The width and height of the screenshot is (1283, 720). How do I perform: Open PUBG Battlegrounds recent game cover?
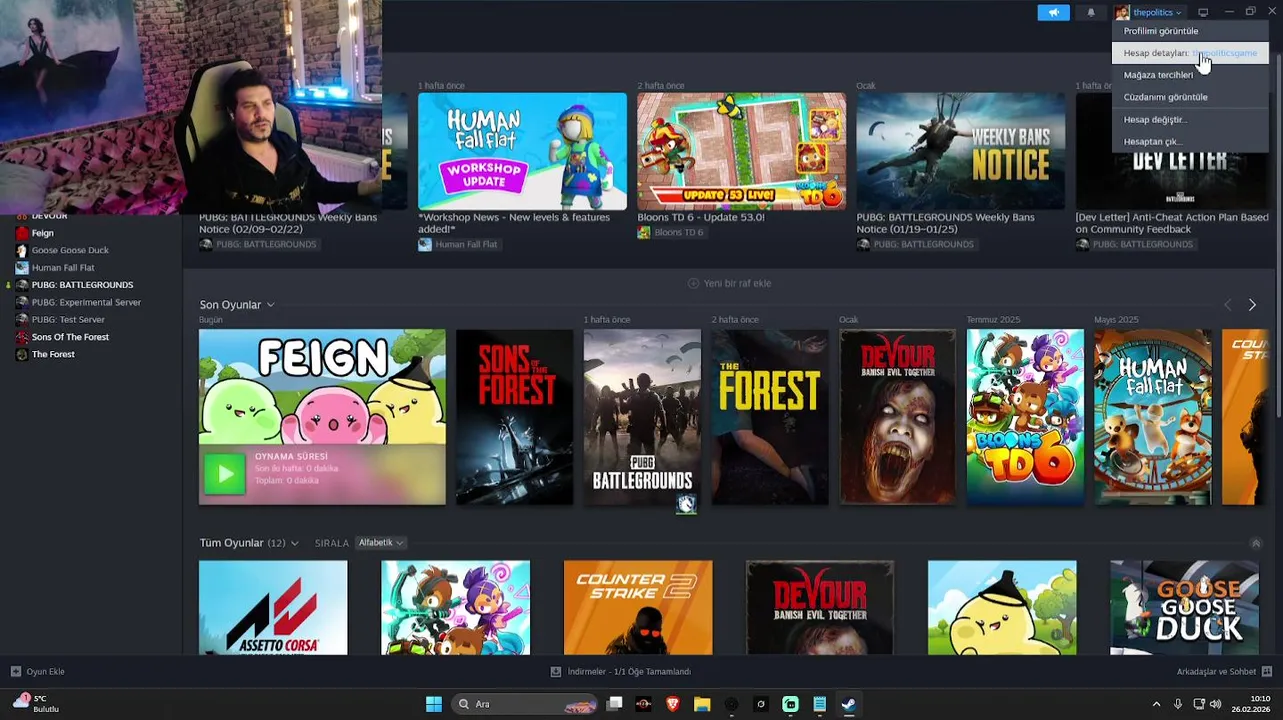(x=642, y=417)
